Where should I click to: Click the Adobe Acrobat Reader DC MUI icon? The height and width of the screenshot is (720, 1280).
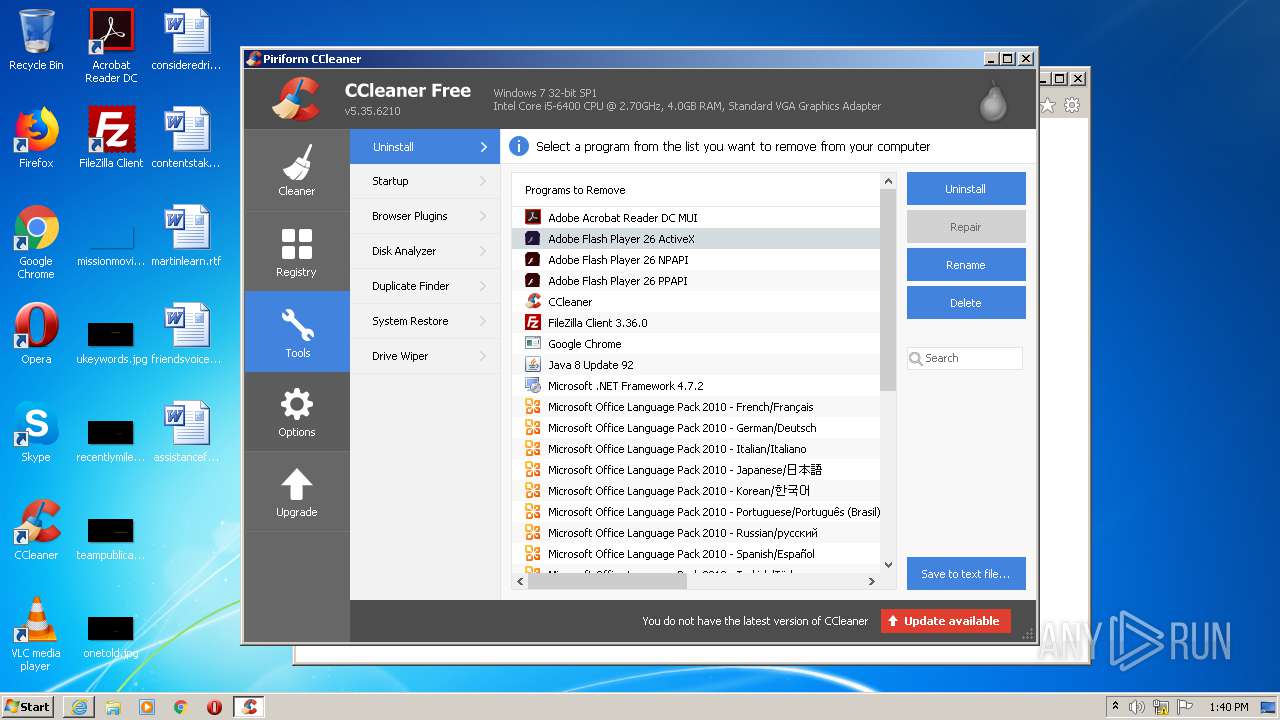coord(533,218)
